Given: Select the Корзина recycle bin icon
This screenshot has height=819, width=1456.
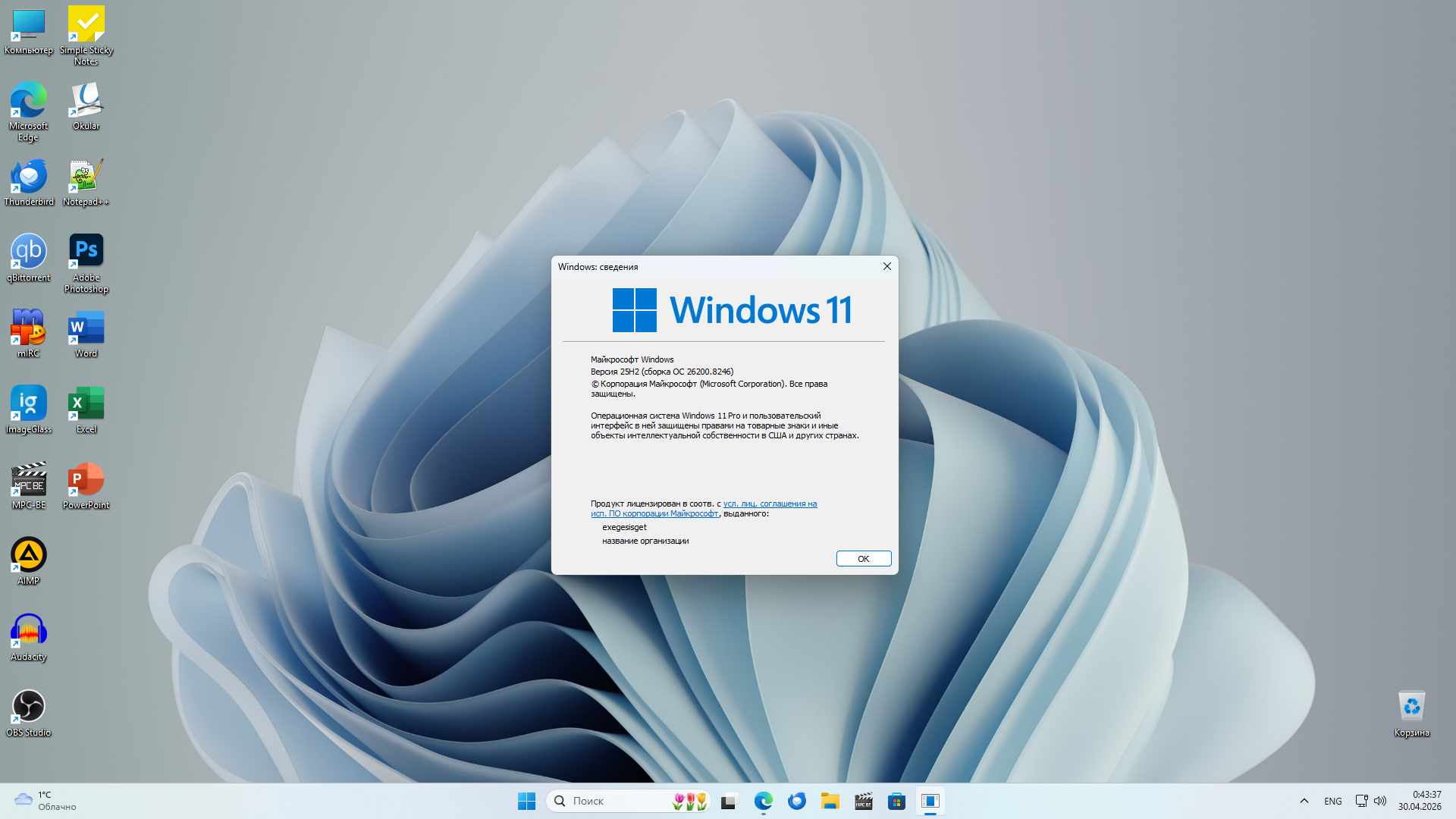Looking at the screenshot, I should tap(1412, 713).
